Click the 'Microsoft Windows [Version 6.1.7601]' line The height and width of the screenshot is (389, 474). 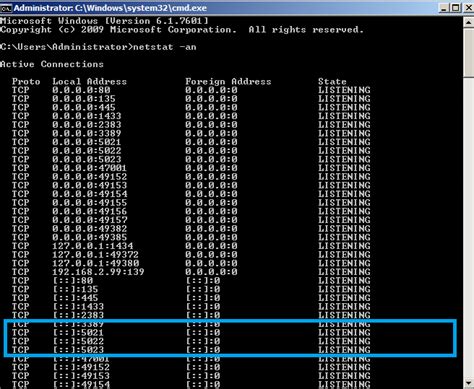point(104,21)
